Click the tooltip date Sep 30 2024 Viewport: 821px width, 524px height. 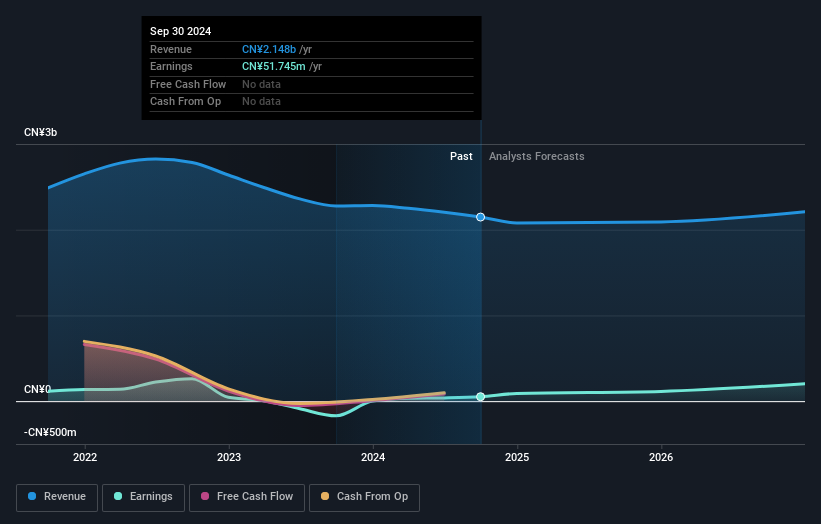(181, 31)
